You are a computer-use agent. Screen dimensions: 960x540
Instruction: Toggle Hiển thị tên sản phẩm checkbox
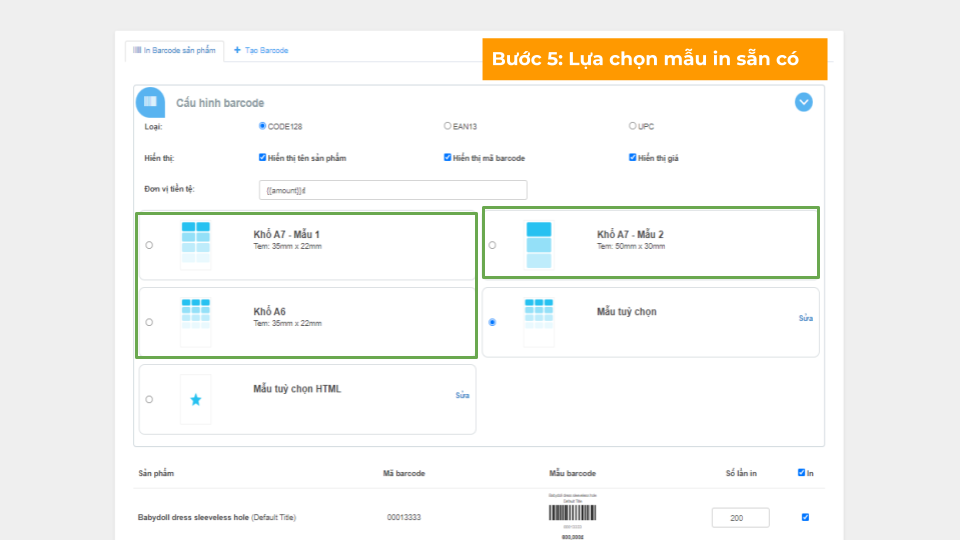(262, 157)
